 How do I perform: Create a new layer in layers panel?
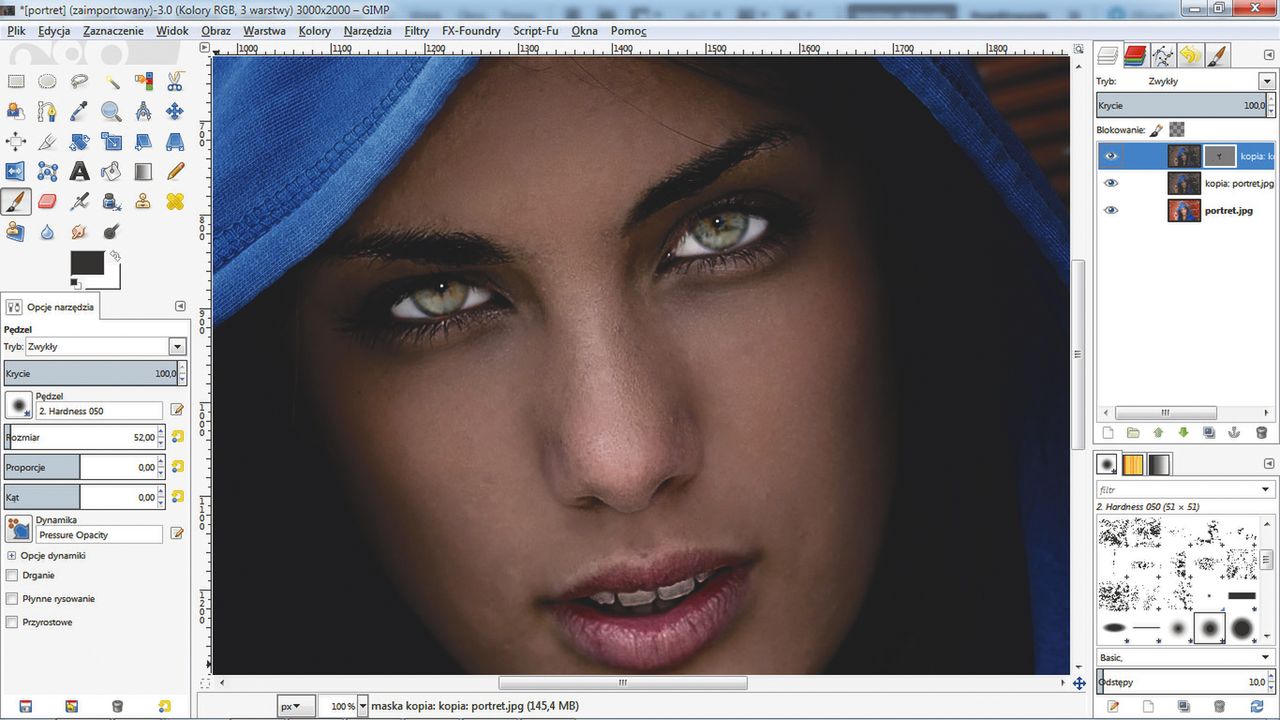1107,433
